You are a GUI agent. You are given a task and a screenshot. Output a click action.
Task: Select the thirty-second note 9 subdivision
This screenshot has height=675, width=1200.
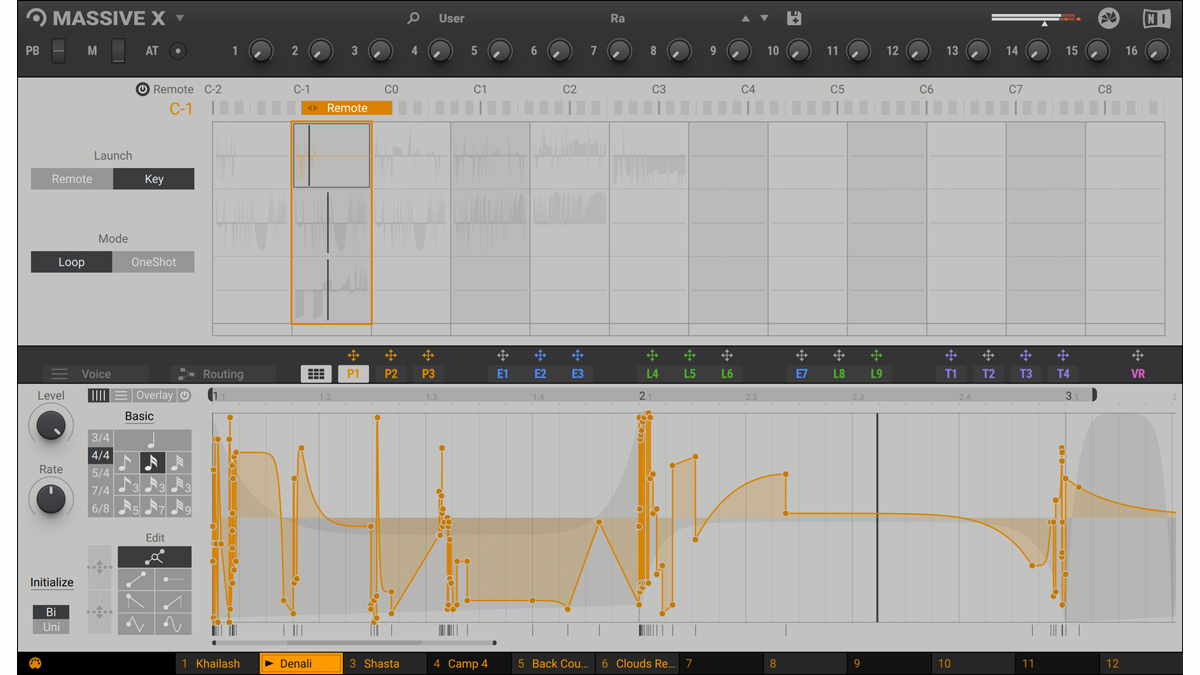[x=178, y=507]
